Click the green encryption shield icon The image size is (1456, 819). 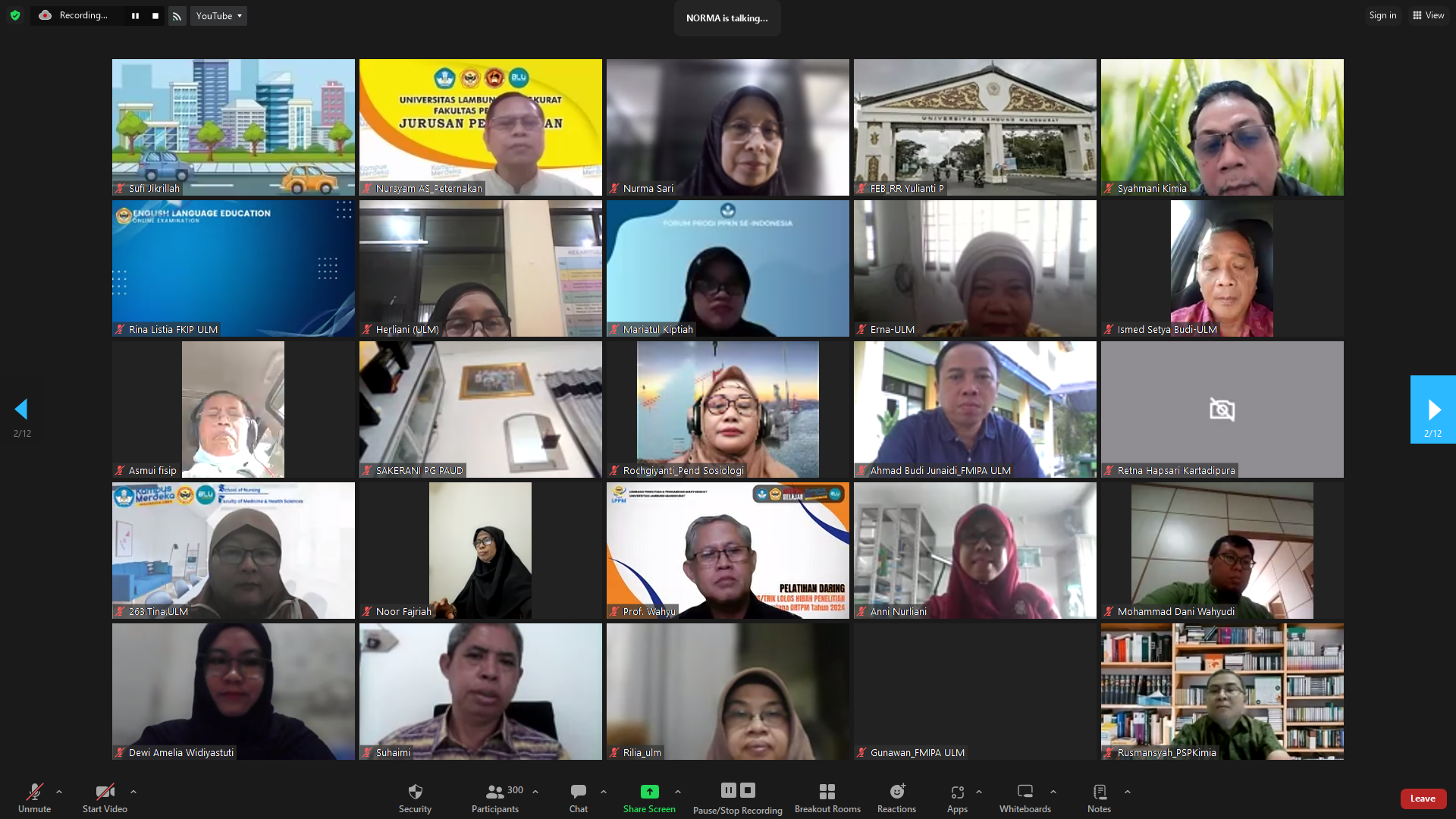coord(15,15)
